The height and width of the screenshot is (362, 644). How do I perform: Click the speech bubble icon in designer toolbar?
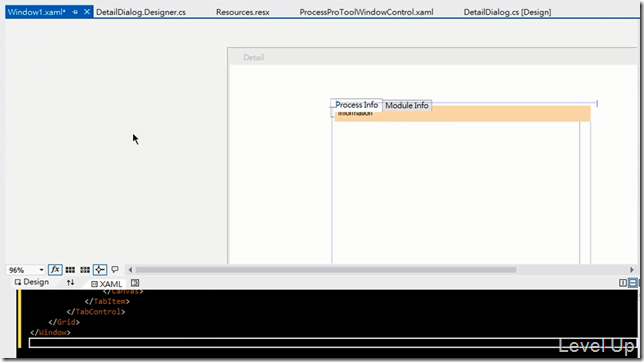click(x=115, y=270)
